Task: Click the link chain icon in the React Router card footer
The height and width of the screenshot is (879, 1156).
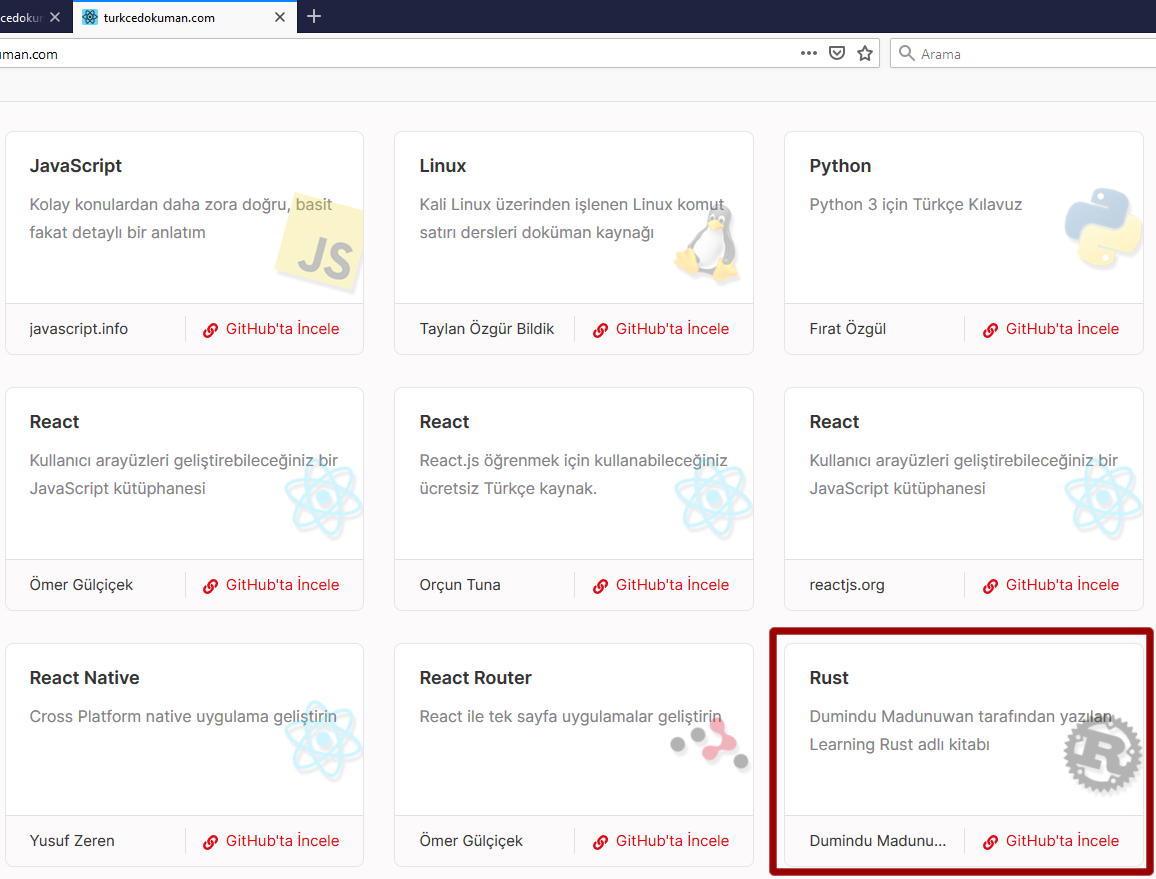Action: coord(601,841)
